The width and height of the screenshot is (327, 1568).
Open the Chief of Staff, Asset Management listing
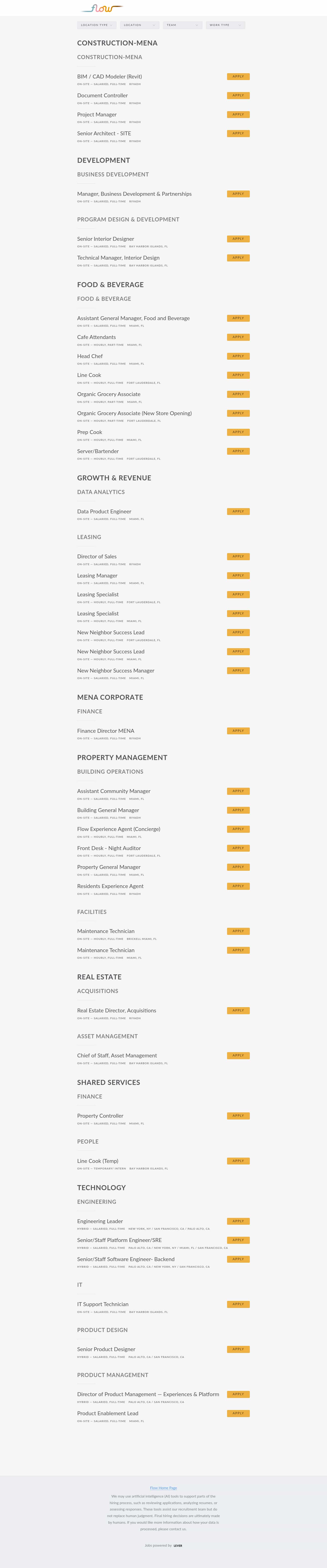point(117,1056)
